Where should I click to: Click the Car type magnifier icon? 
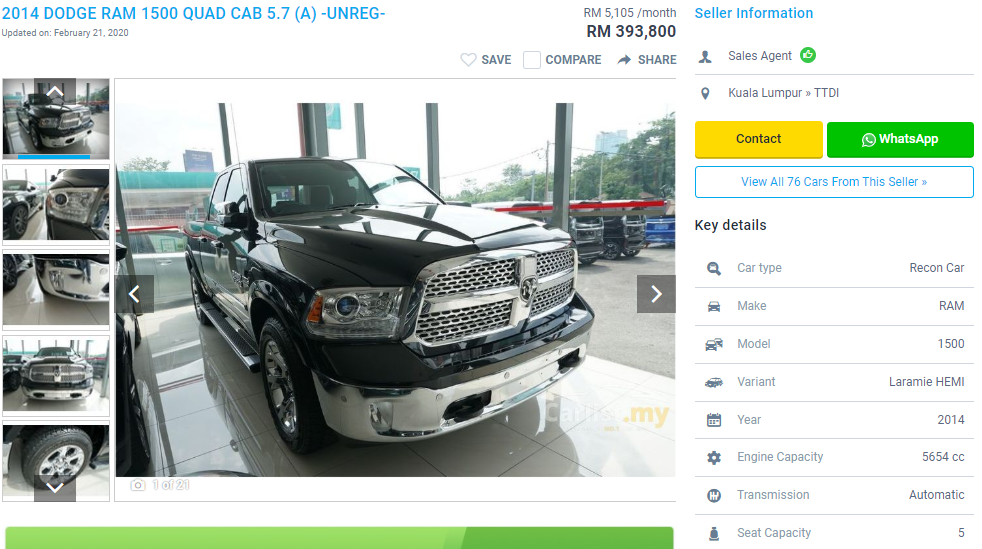pyautogui.click(x=714, y=269)
